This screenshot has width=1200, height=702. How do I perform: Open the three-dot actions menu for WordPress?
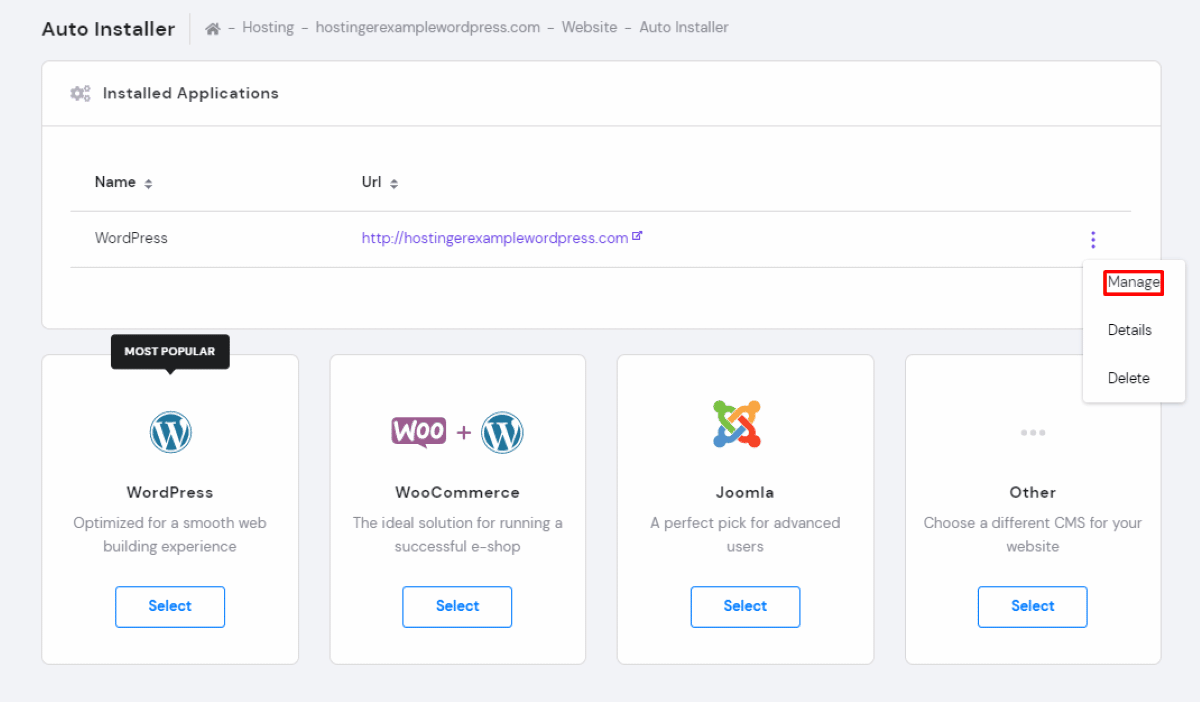tap(1092, 239)
